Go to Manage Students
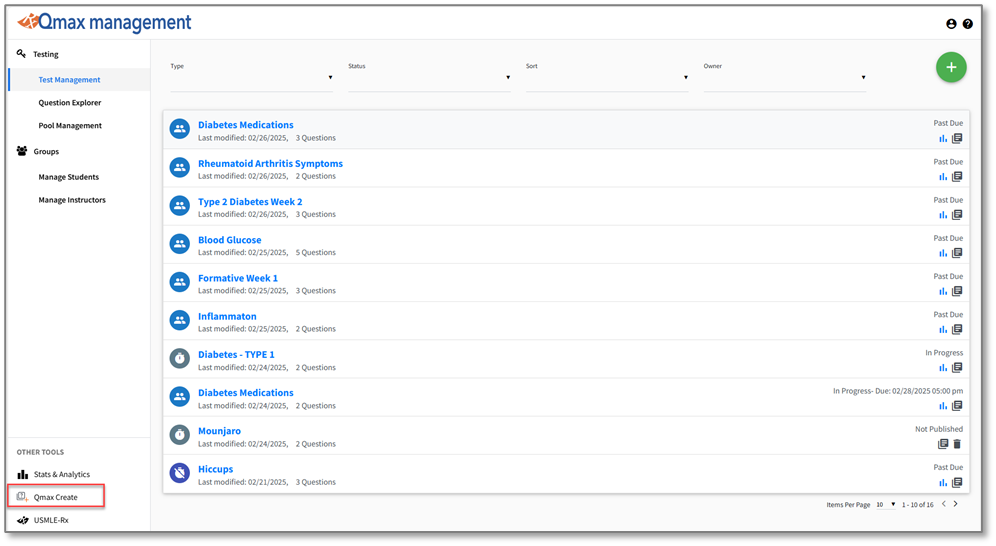The height and width of the screenshot is (546, 996). click(69, 177)
